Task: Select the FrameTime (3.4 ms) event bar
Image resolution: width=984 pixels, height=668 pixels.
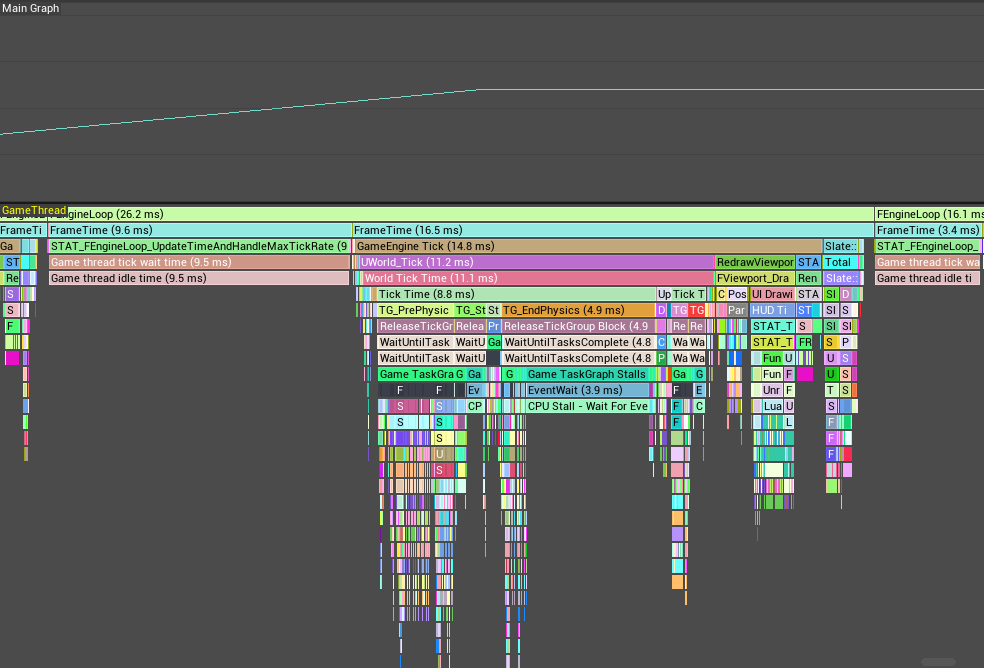Action: tap(929, 230)
